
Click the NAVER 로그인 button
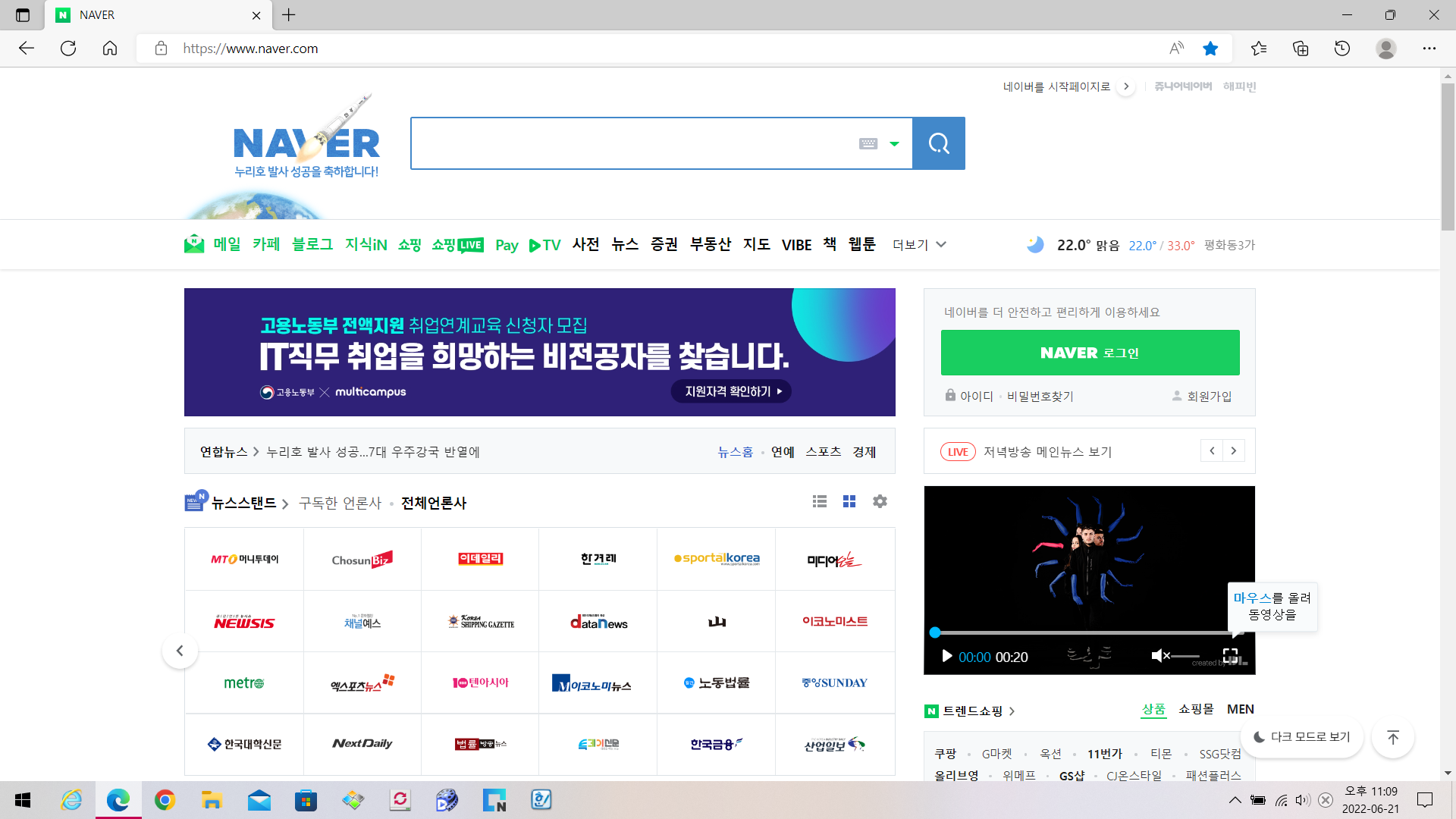pos(1090,353)
